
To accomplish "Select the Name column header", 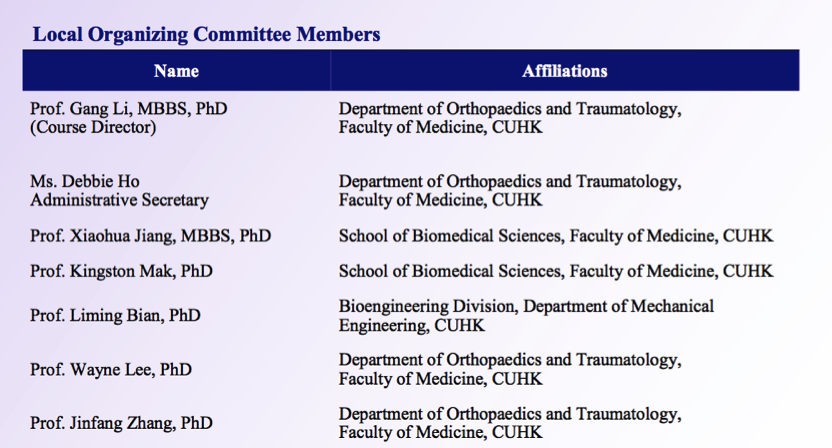I will [176, 71].
